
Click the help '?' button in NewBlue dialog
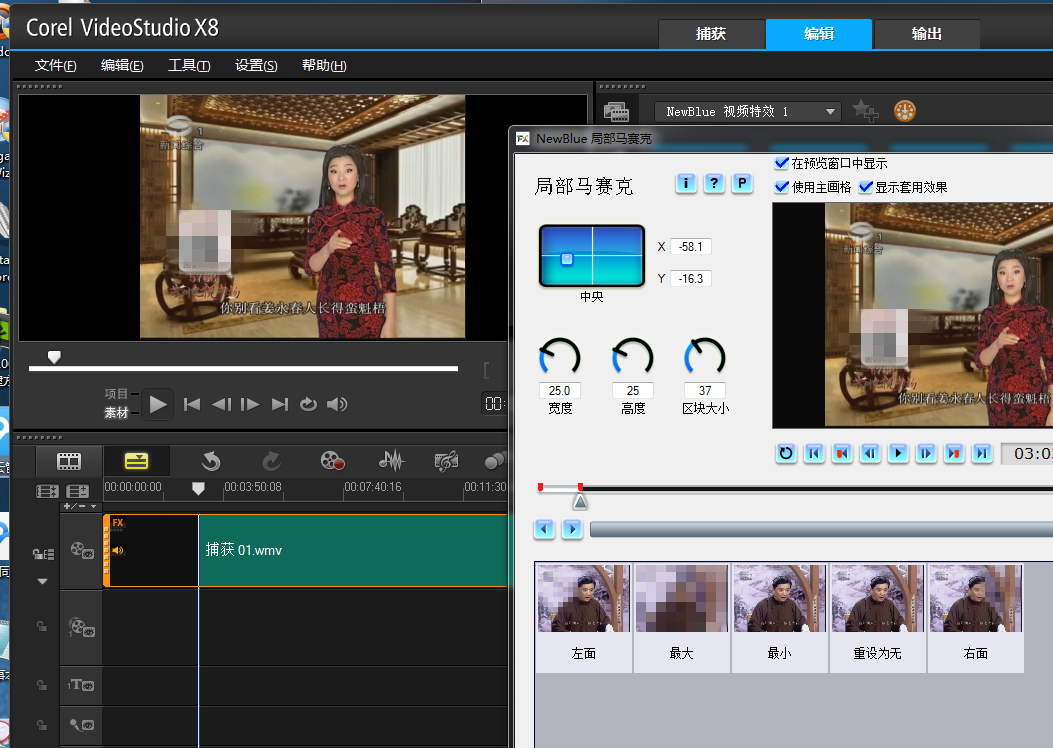click(714, 183)
